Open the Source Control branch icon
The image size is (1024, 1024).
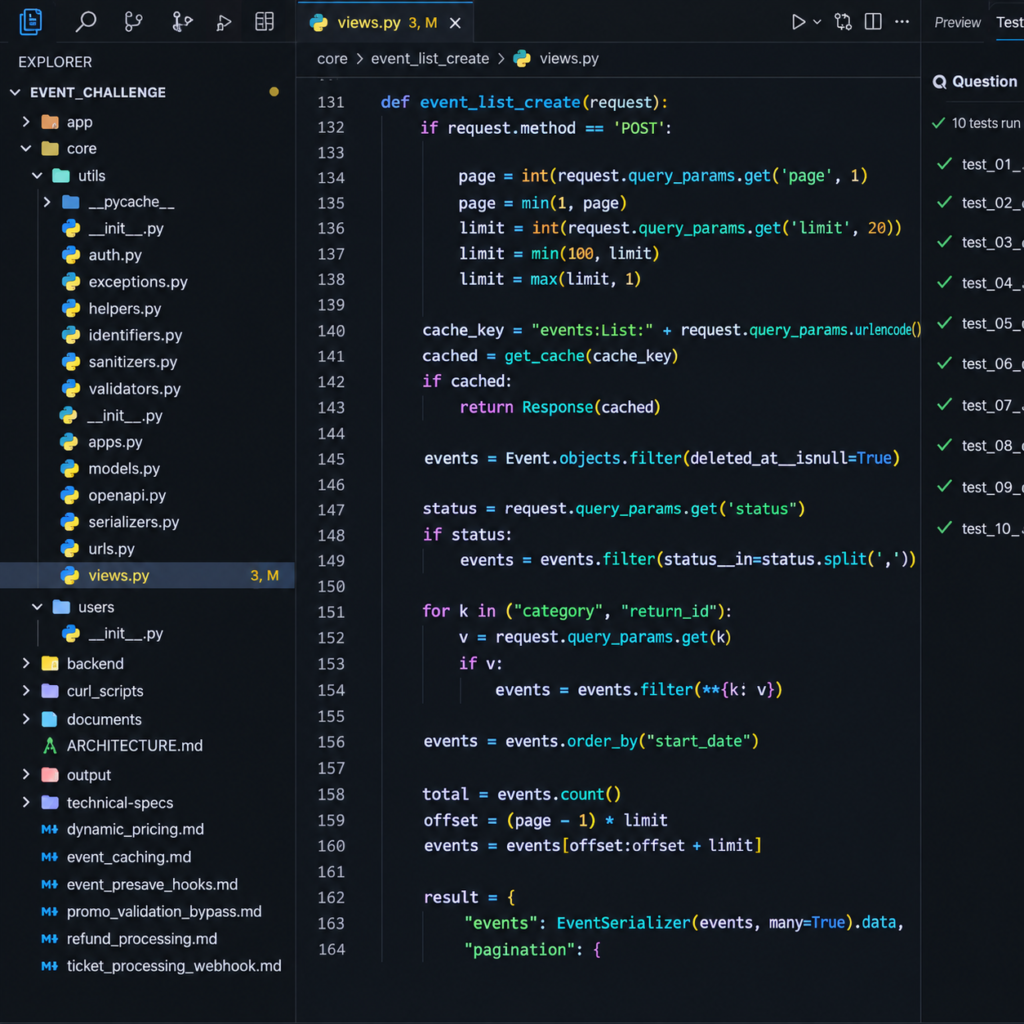click(x=133, y=22)
